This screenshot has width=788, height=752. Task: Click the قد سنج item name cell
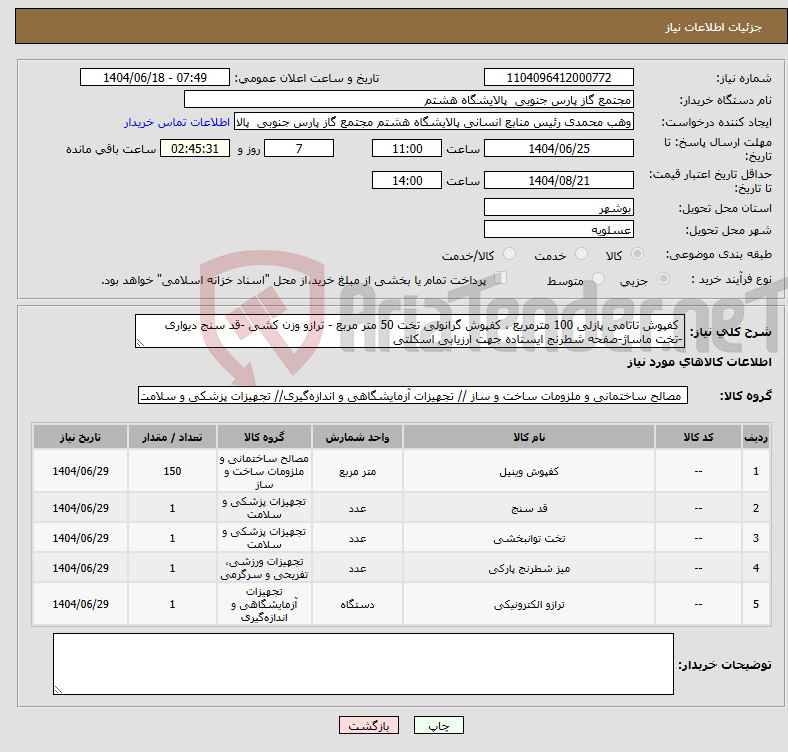tap(529, 508)
